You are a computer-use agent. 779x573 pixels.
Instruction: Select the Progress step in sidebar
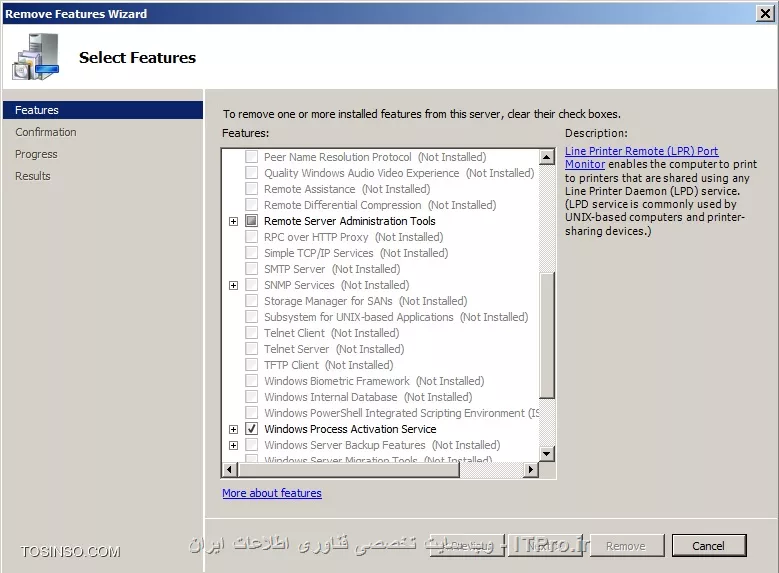pos(36,154)
